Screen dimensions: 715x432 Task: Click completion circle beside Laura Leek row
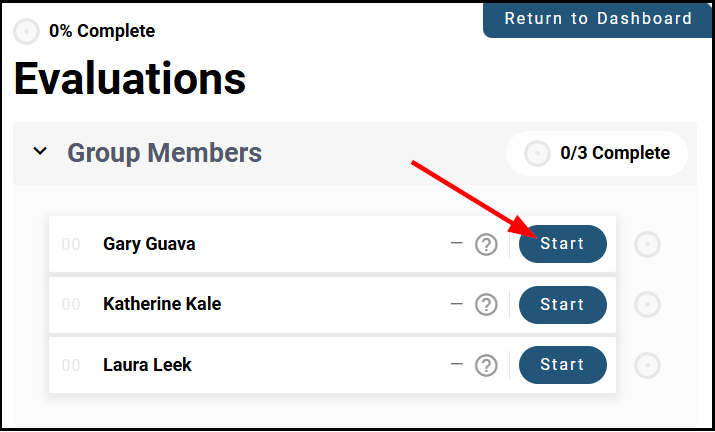tap(648, 365)
